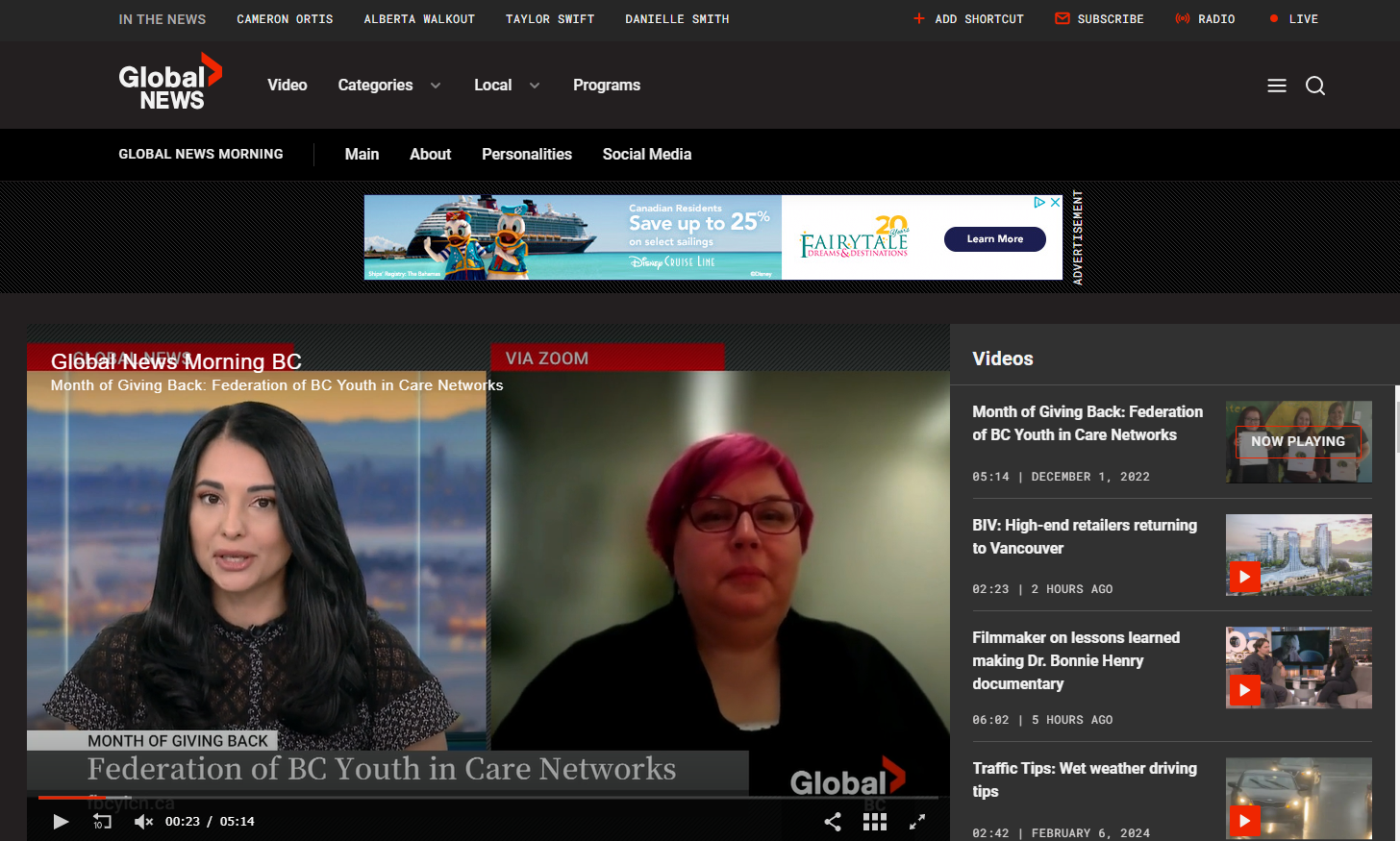
Task: Play the Traffic Tips video thumbnail
Action: click(x=1299, y=798)
